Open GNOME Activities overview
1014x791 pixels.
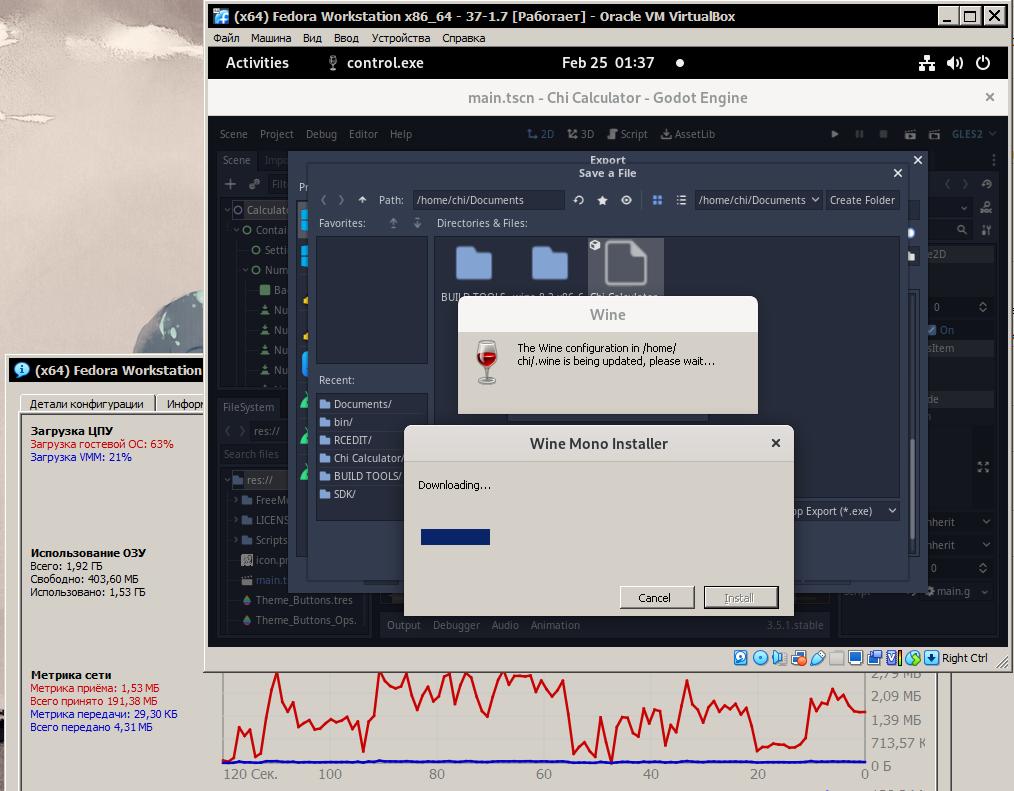[x=257, y=63]
